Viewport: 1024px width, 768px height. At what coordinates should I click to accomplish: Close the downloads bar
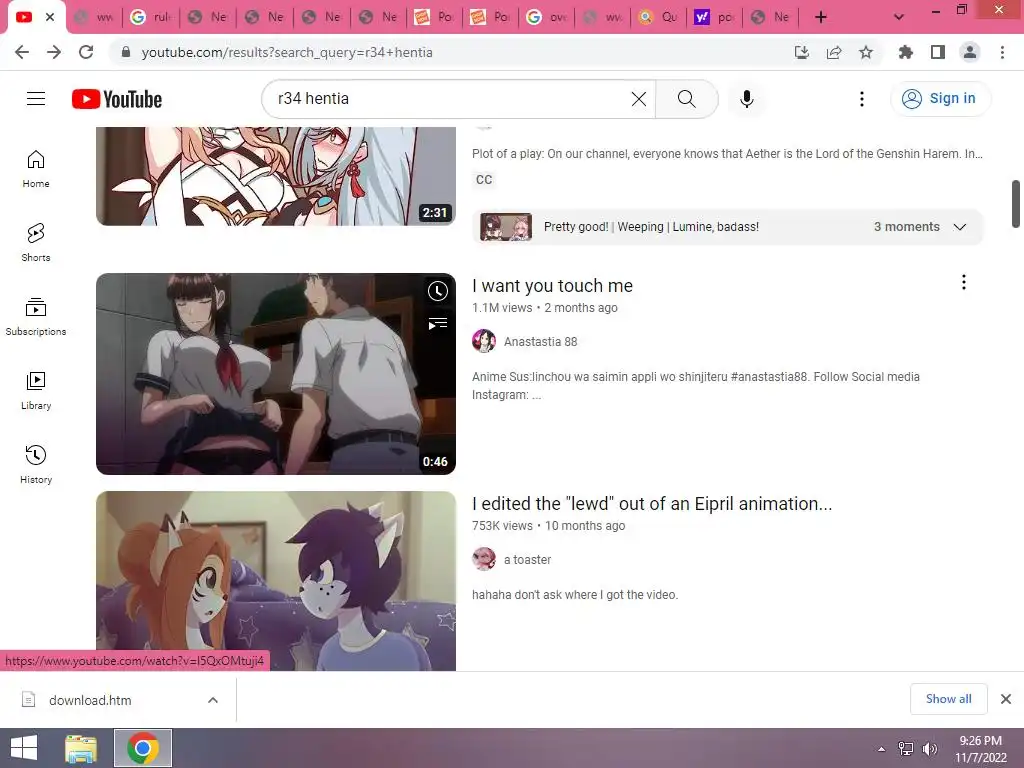click(1006, 699)
